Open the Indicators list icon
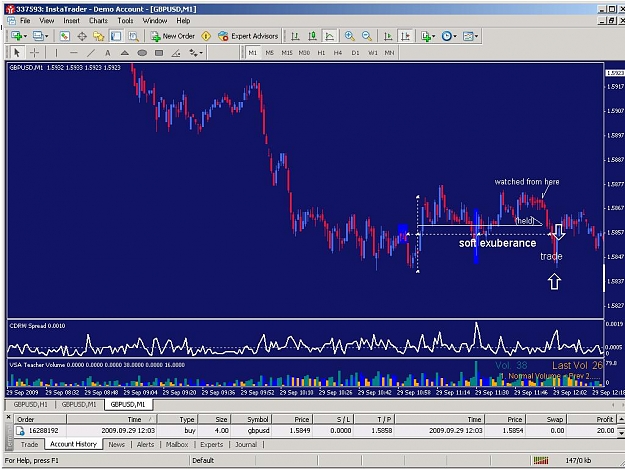625x469 pixels. tap(426, 36)
